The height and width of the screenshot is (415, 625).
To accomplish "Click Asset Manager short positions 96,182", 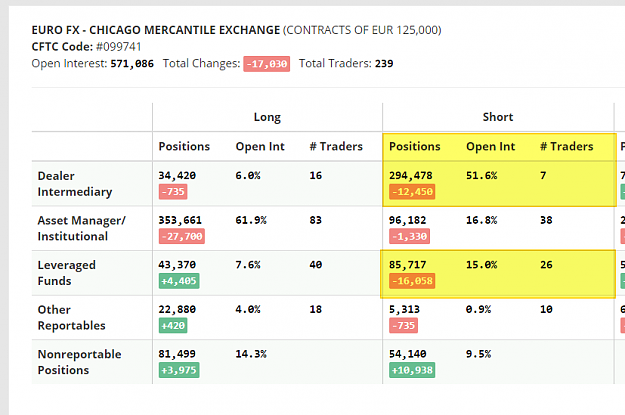I will (407, 220).
